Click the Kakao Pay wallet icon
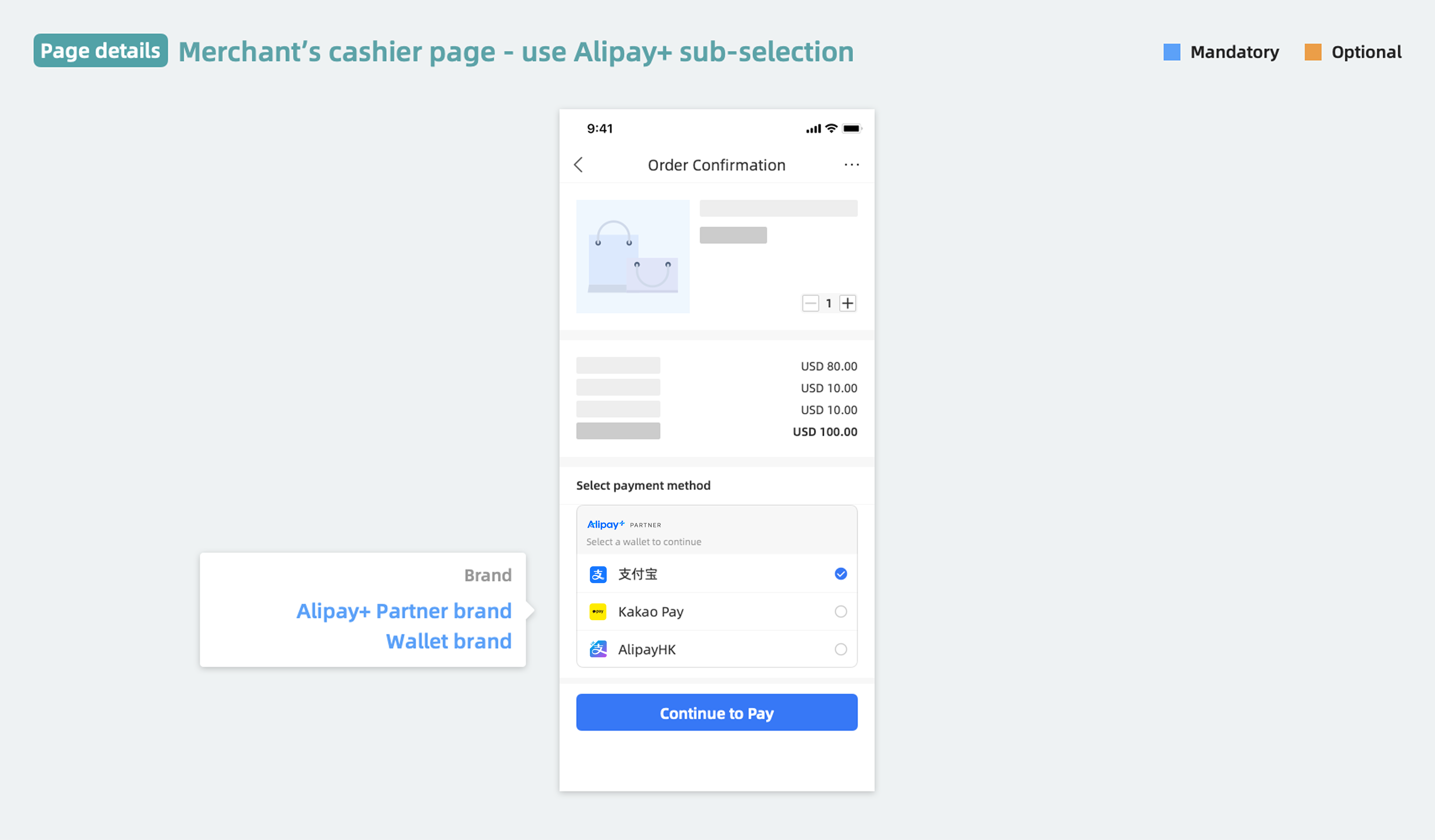Viewport: 1435px width, 840px height. pyautogui.click(x=598, y=612)
